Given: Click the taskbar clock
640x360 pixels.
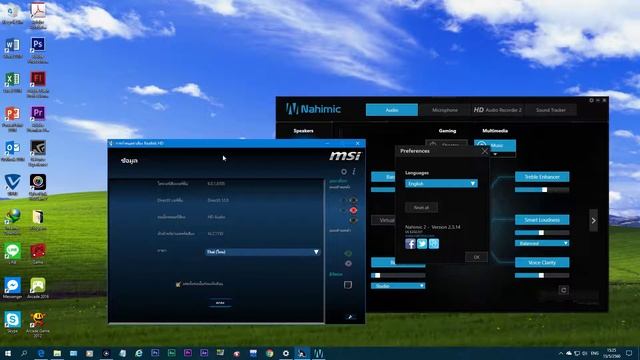Looking at the screenshot, I should [612, 353].
